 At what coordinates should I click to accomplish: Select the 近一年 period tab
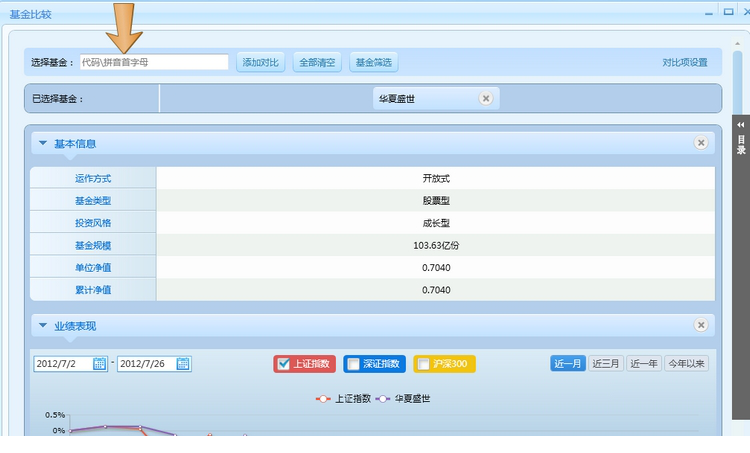(x=644, y=364)
